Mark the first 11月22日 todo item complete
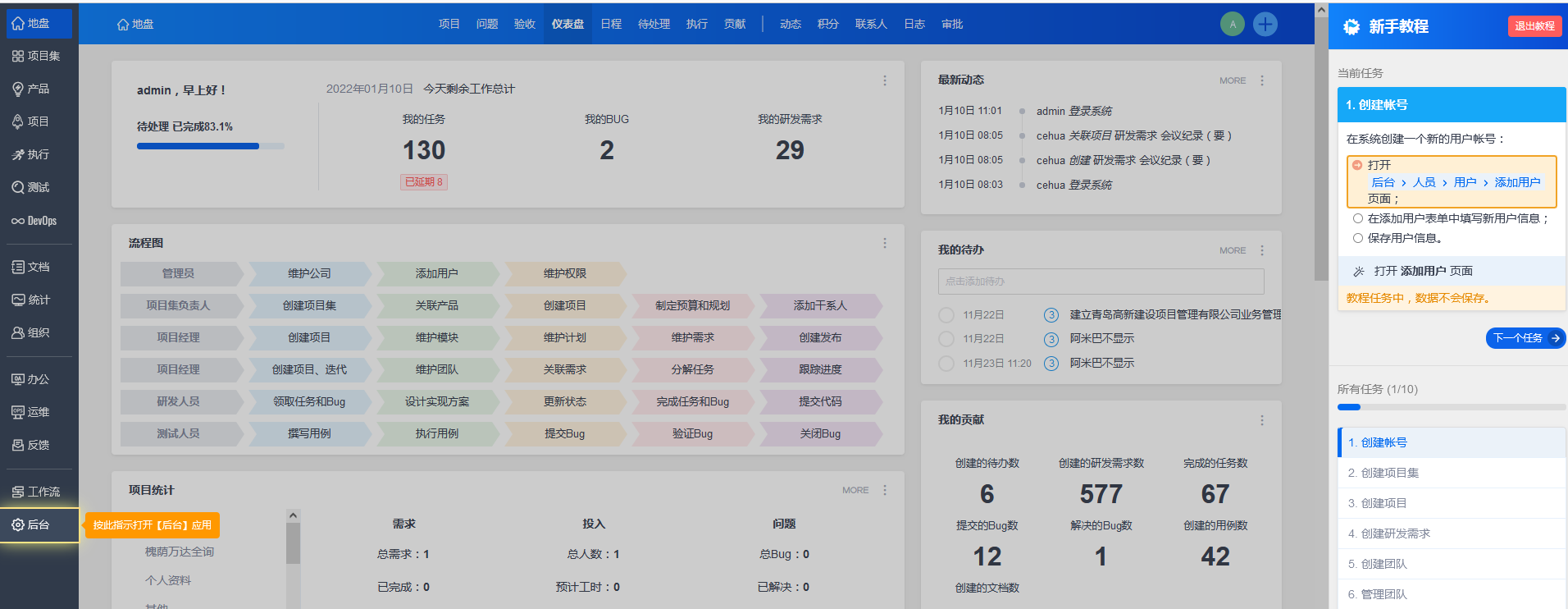The width and height of the screenshot is (1568, 609). [946, 315]
